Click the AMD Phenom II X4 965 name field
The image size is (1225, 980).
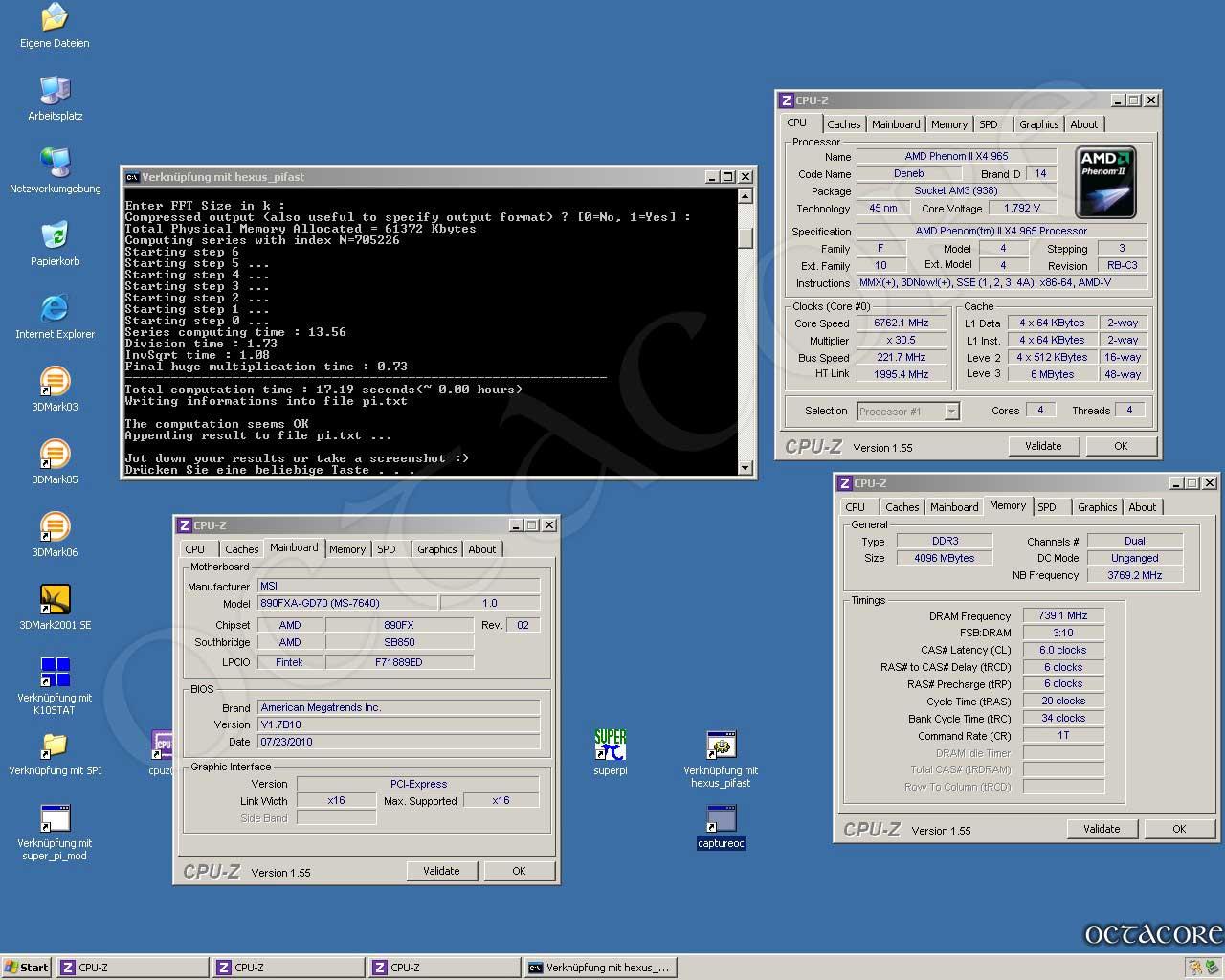(x=956, y=156)
